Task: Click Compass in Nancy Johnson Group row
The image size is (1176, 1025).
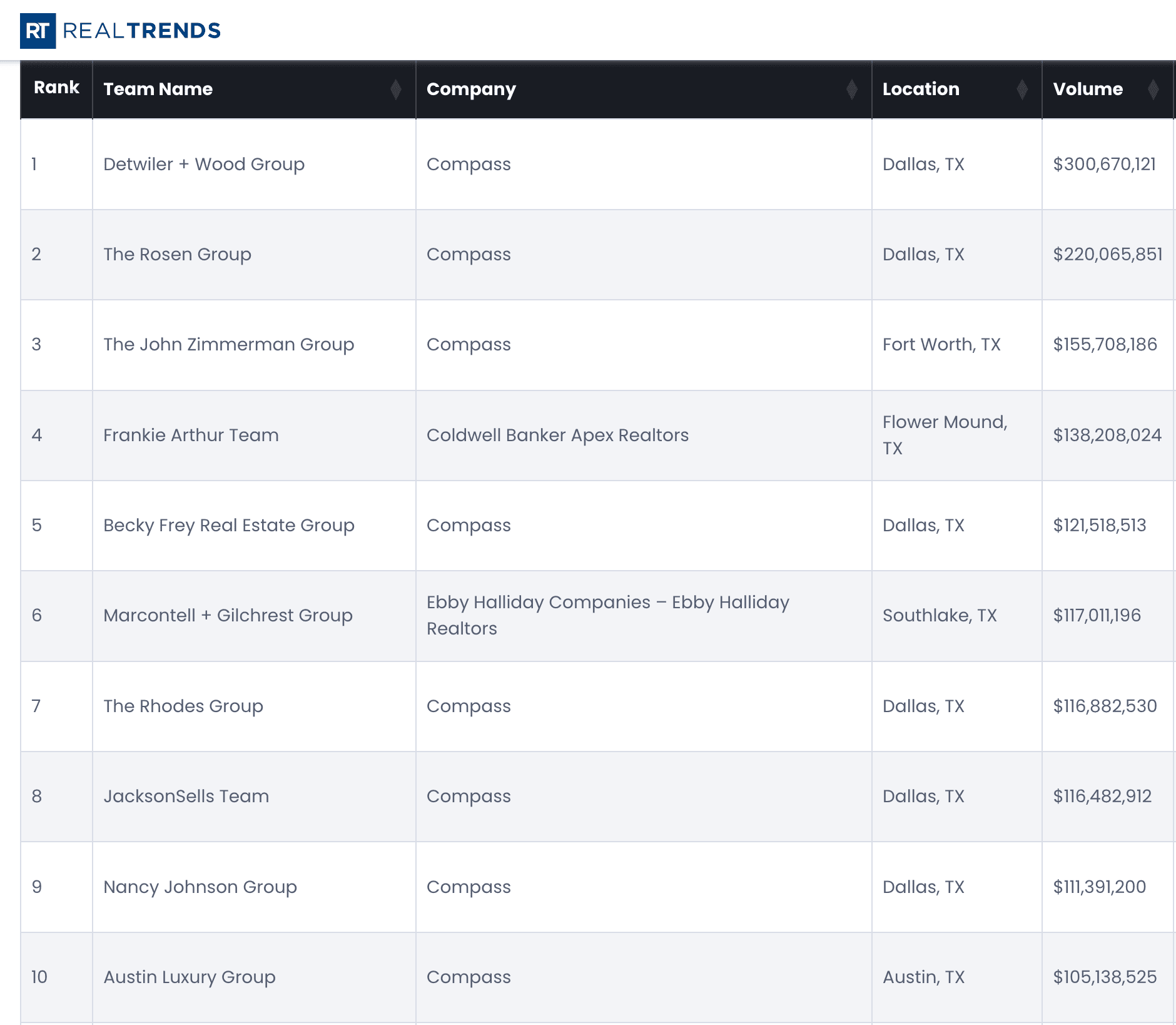Action: coord(469,887)
